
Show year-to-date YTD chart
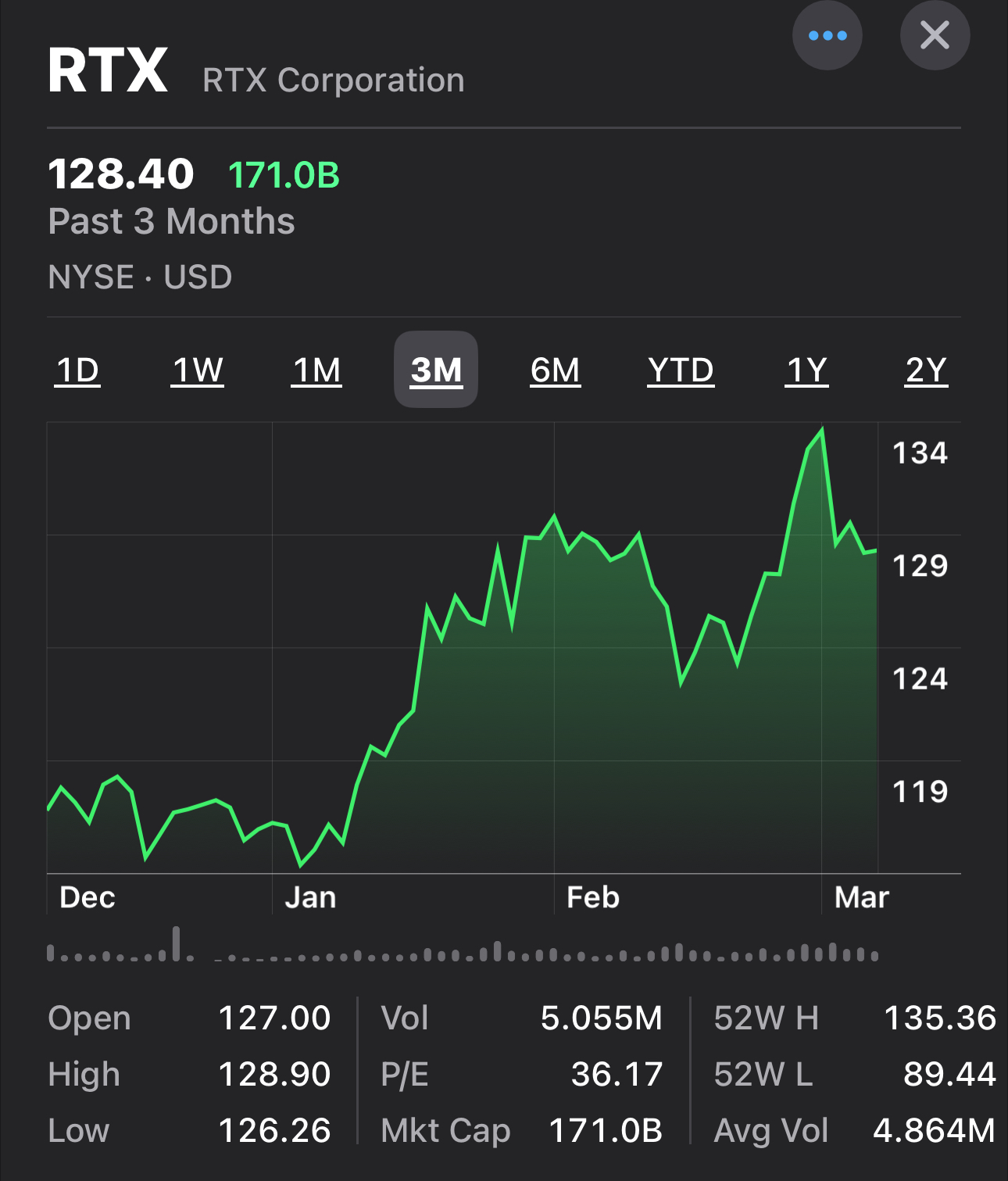681,370
